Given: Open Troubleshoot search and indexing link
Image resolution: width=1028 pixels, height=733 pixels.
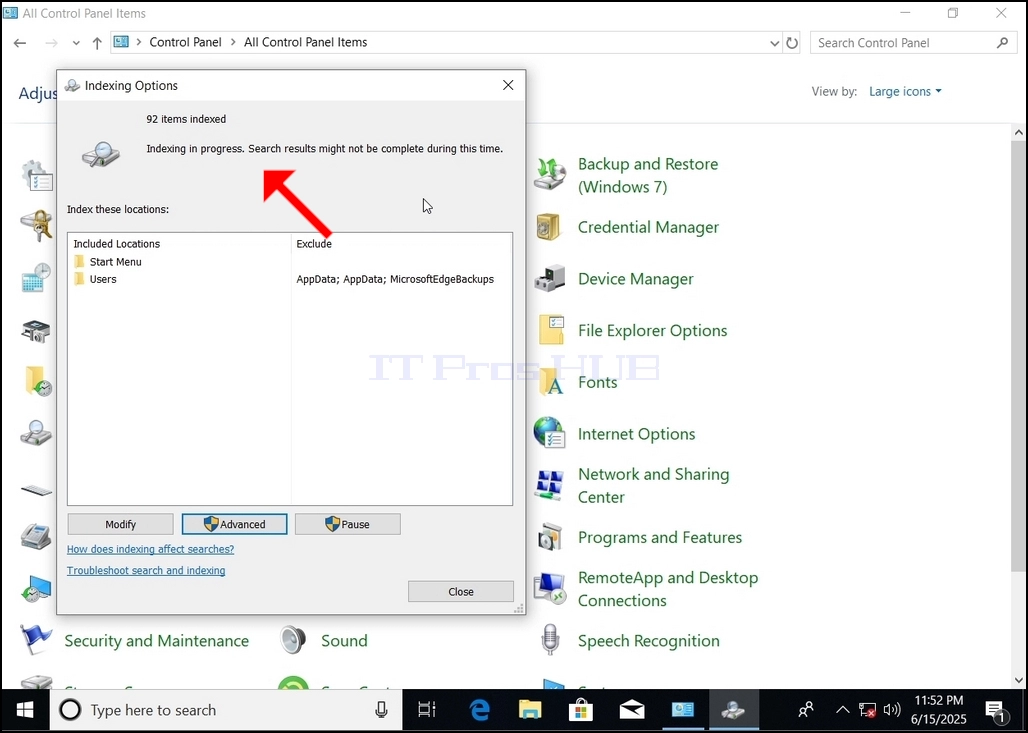Looking at the screenshot, I should 146,570.
